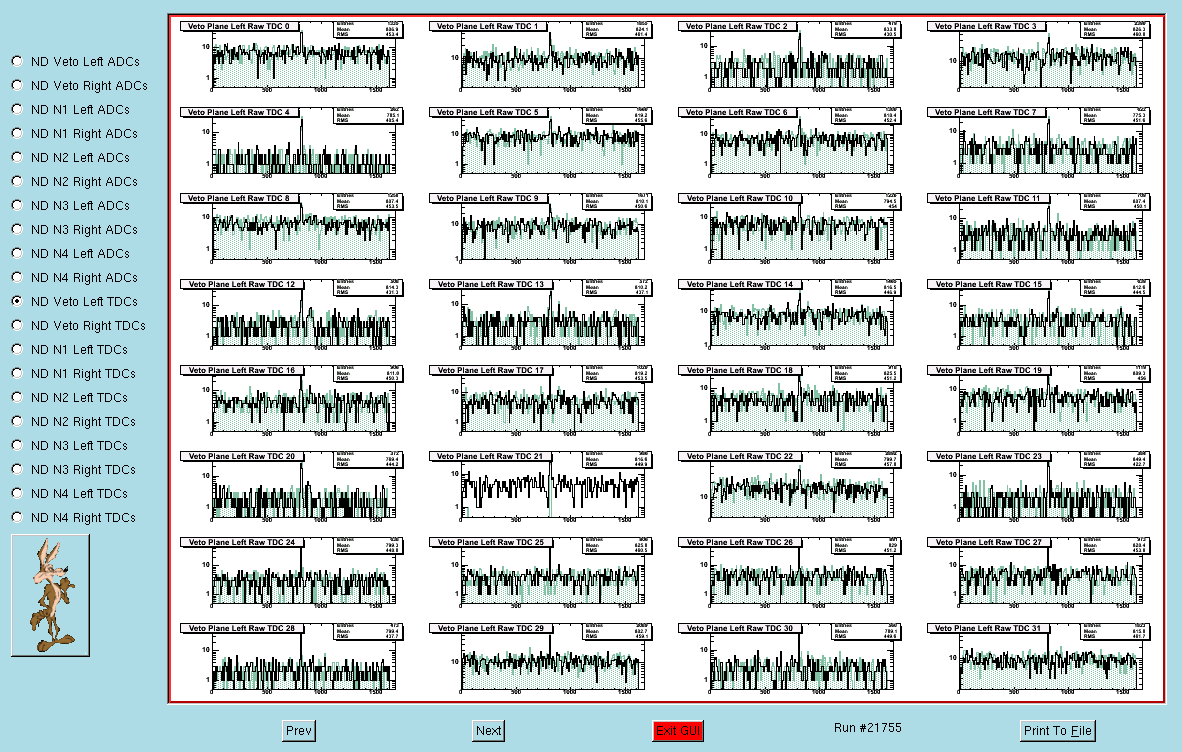Go to previous page with Prev

pyautogui.click(x=299, y=730)
